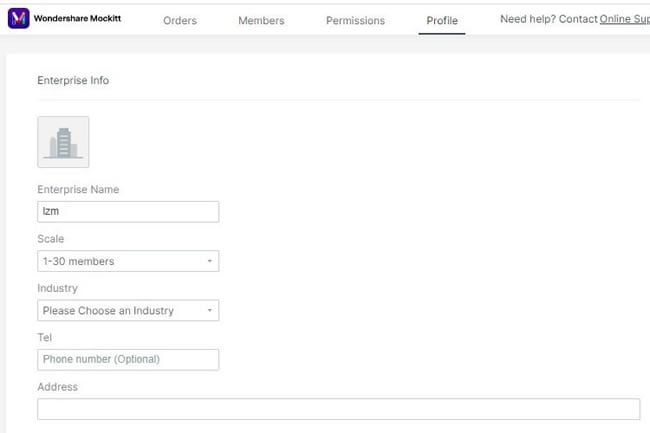The width and height of the screenshot is (650, 433).
Task: Click the Need help? Contact text
Action: coord(549,19)
